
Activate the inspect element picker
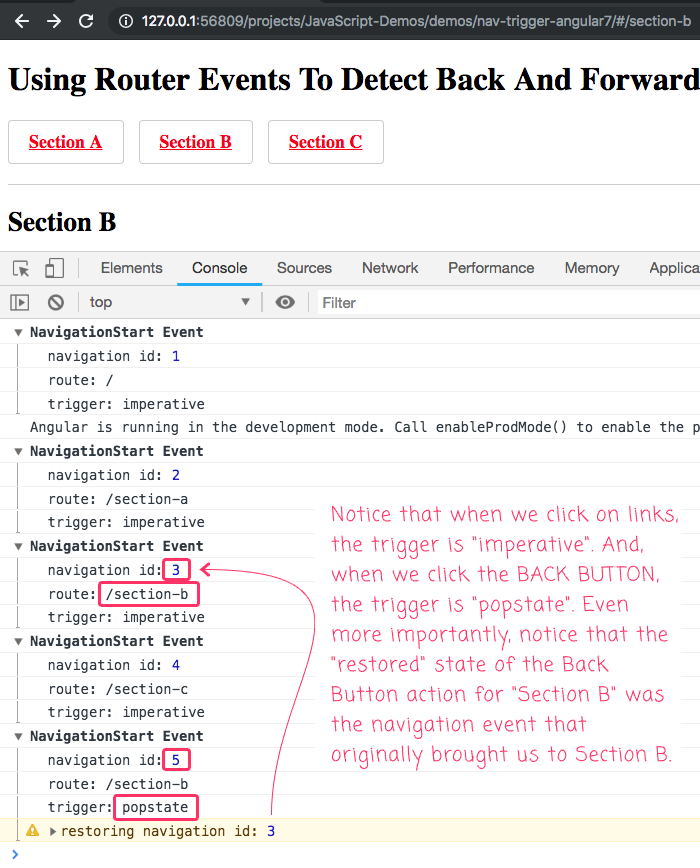pyautogui.click(x=21, y=268)
